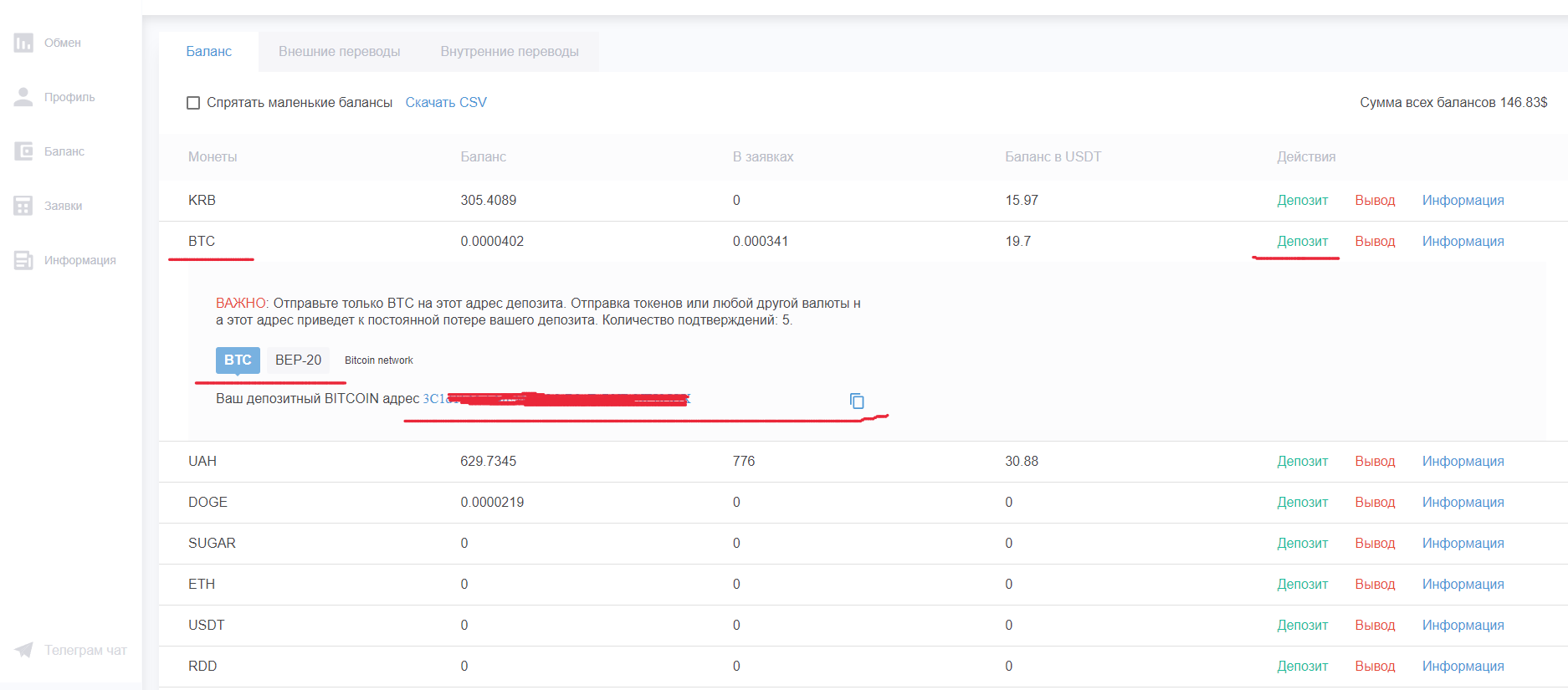Image resolution: width=1568 pixels, height=690 pixels.
Task: Select the BEP-20 network tab
Action: 298,360
